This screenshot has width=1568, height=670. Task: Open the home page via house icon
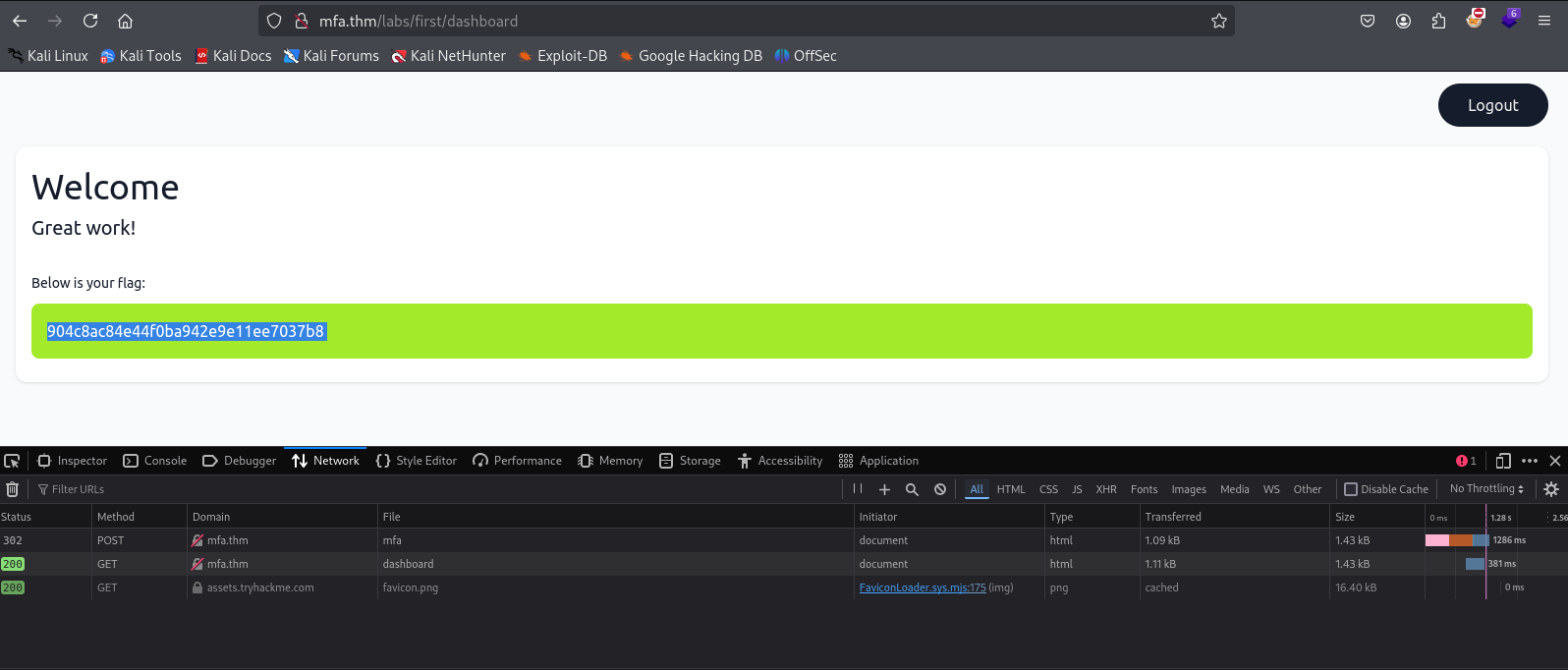click(125, 21)
